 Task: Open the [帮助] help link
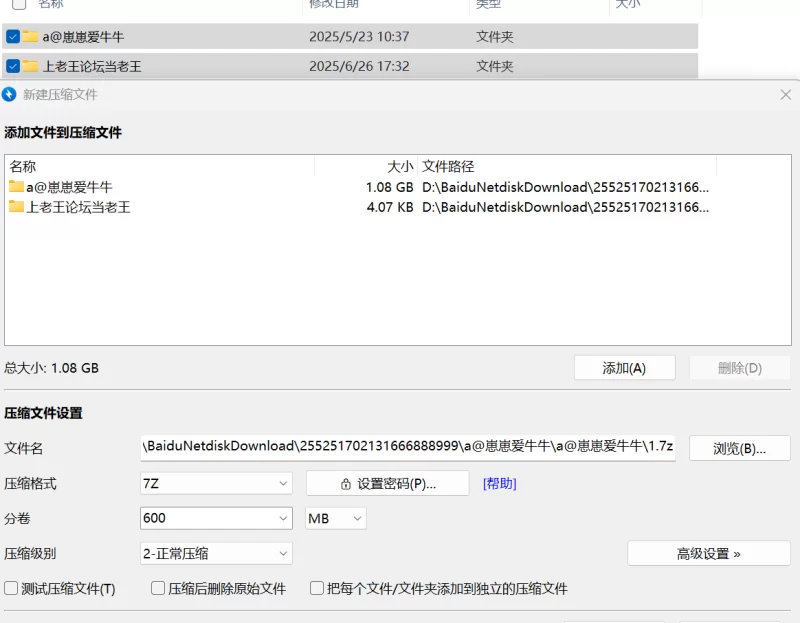pos(499,484)
